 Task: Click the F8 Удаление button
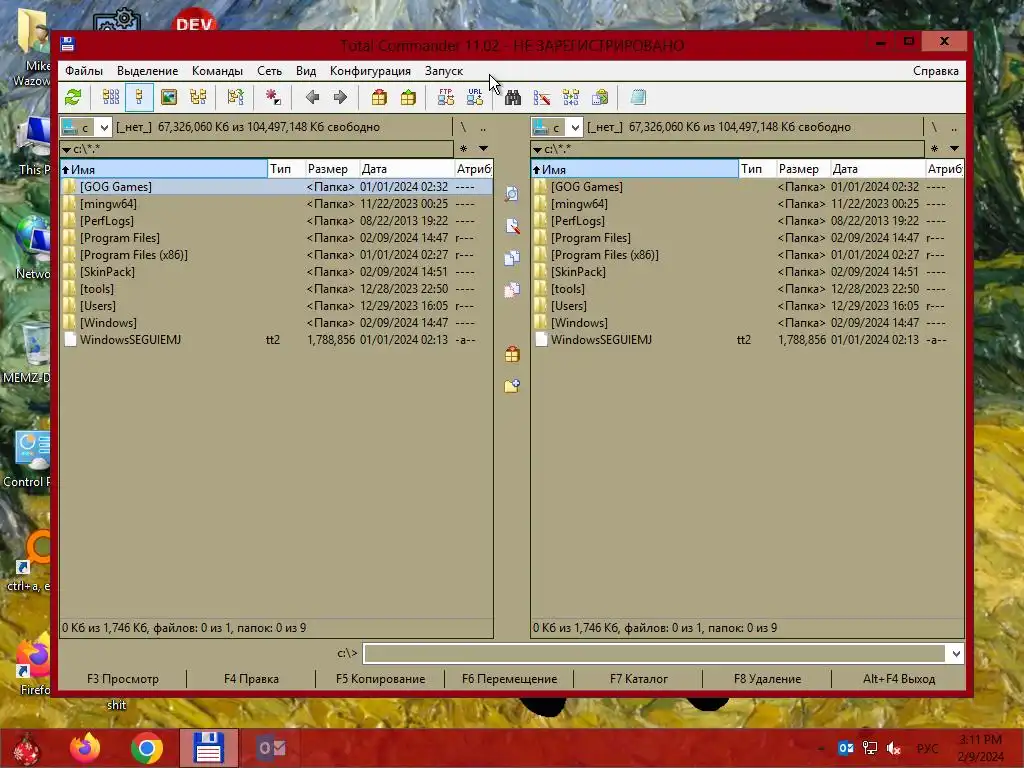point(767,679)
